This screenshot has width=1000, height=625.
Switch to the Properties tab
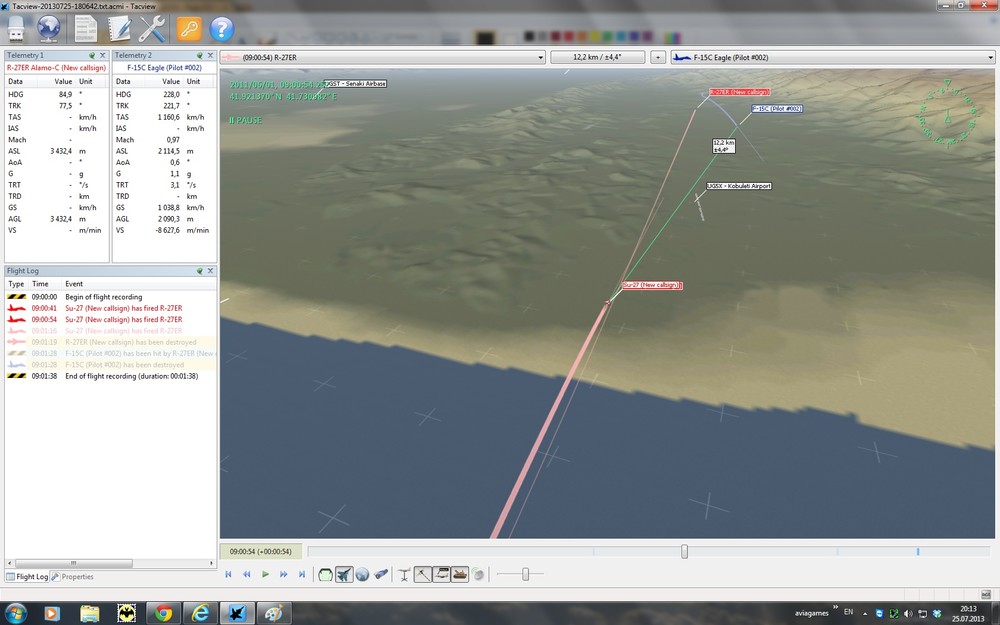pos(72,577)
